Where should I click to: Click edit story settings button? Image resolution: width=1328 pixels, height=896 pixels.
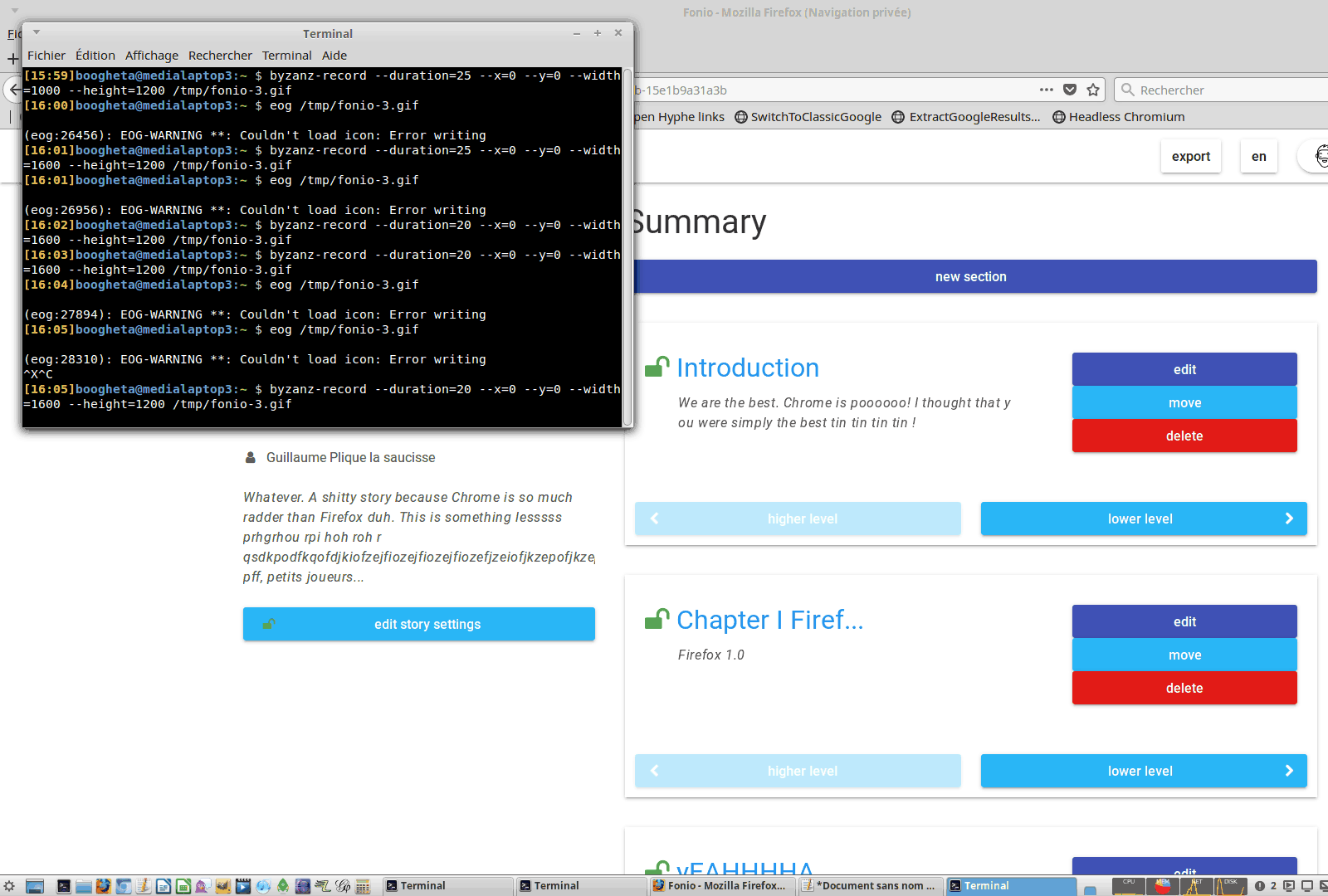419,624
